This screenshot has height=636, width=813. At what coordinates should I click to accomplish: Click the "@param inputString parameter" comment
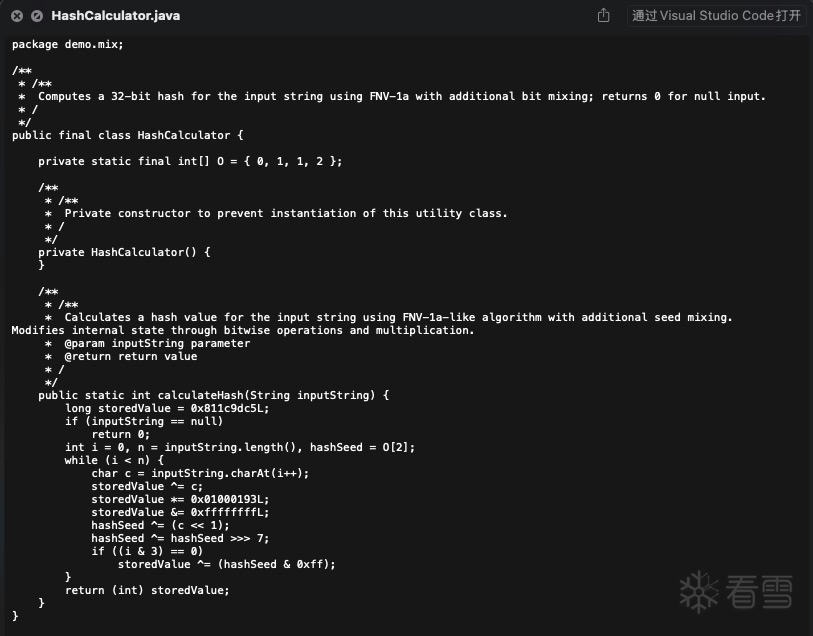157,343
